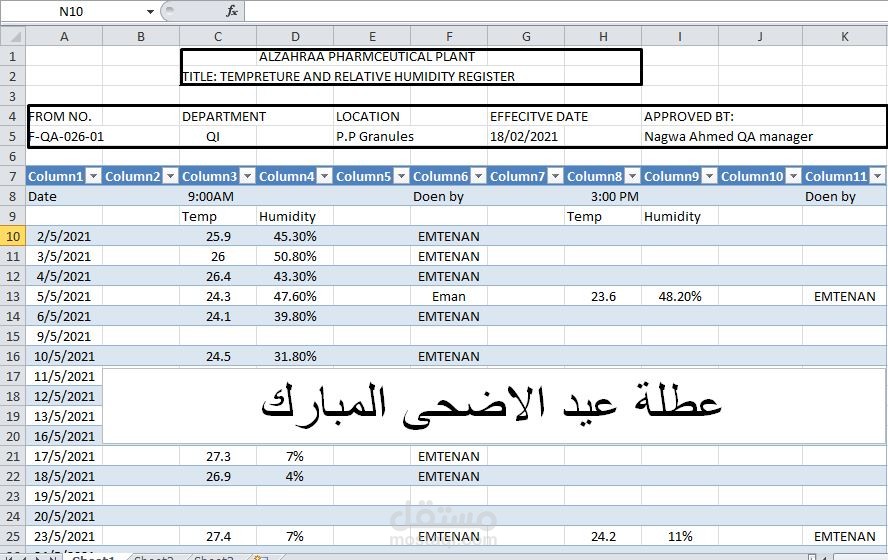This screenshot has width=888, height=560.
Task: Click the fx insert function icon
Action: click(x=232, y=11)
